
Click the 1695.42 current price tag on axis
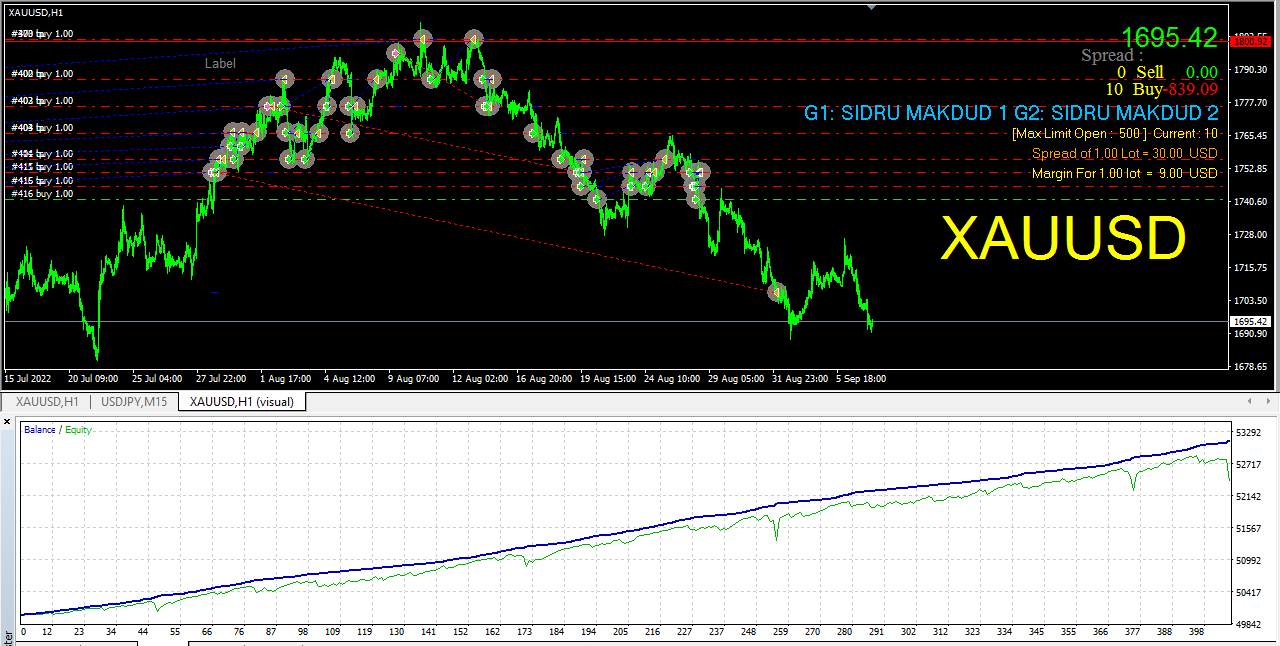[x=1250, y=321]
